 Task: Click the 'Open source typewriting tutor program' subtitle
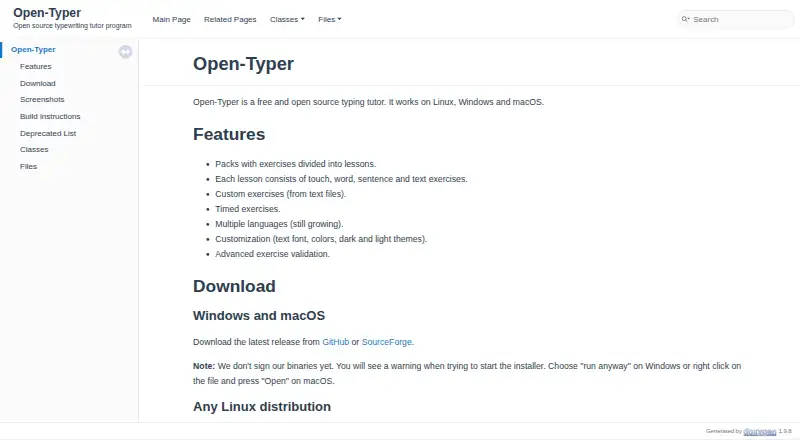(x=72, y=26)
